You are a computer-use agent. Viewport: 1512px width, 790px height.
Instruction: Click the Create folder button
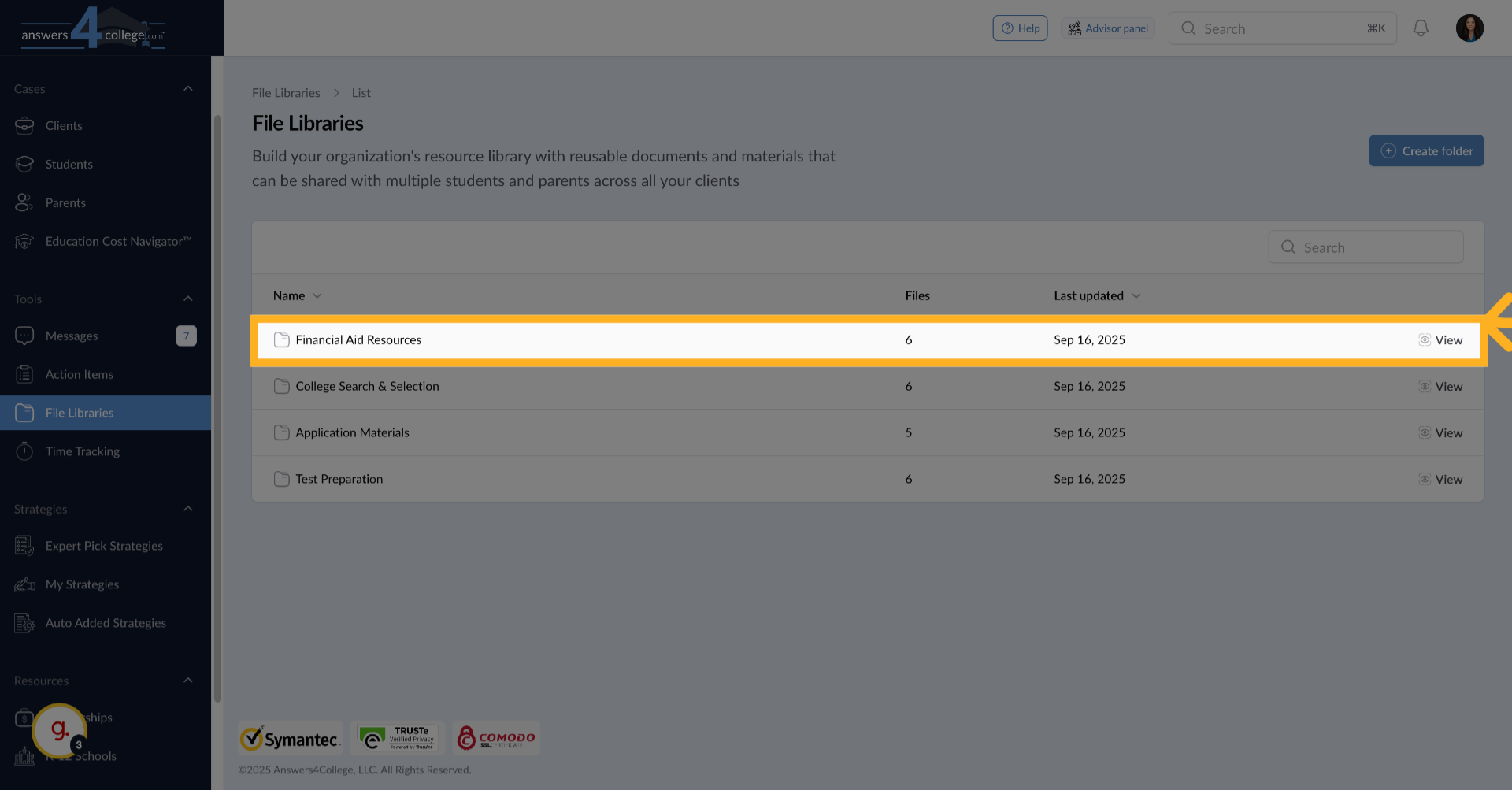pyautogui.click(x=1426, y=150)
